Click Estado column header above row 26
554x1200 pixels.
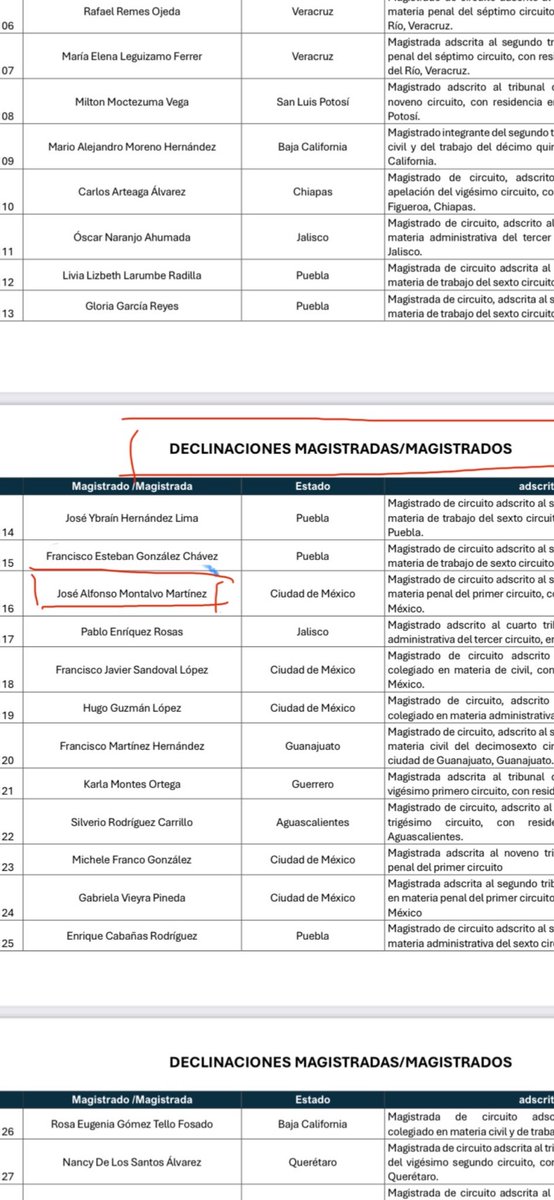(x=315, y=1100)
